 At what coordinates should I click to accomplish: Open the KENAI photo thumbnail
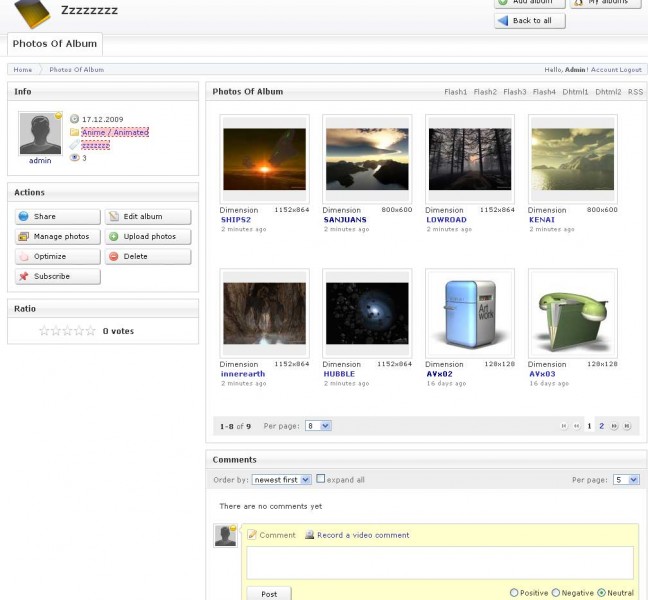(573, 159)
